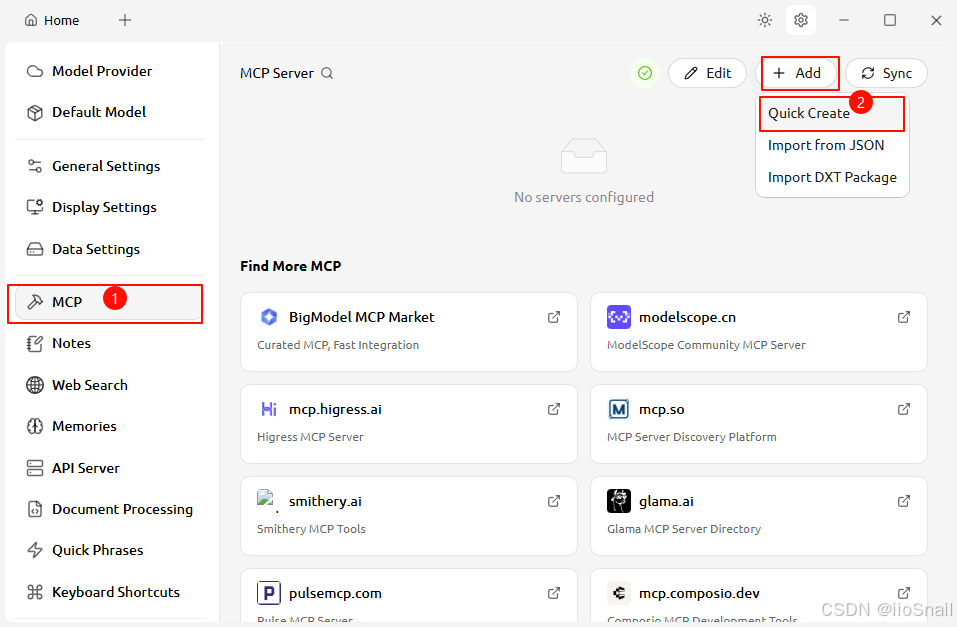Click the pulsemcp P logo icon
This screenshot has height=627, width=957.
pyautogui.click(x=269, y=593)
